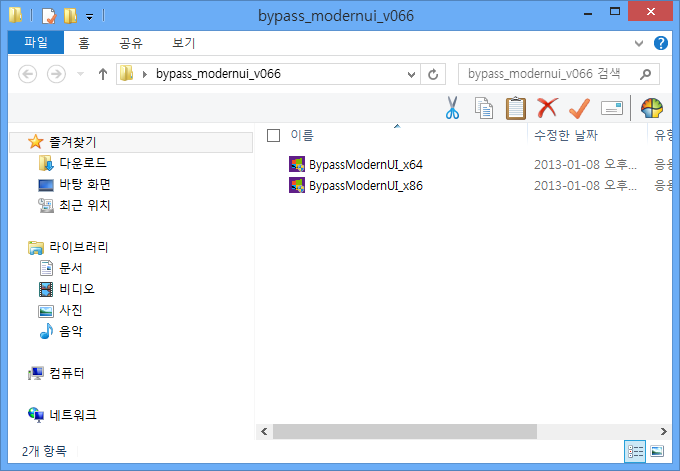
Task: Minimize the explorer window
Action: (588, 12)
